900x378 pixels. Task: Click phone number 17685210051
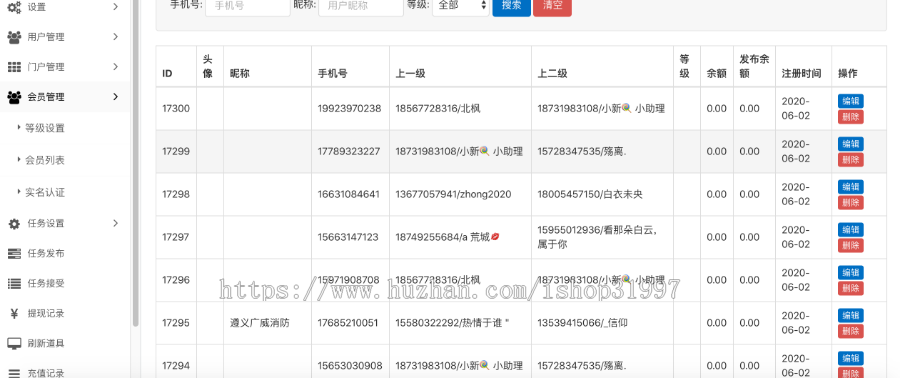tap(348, 323)
